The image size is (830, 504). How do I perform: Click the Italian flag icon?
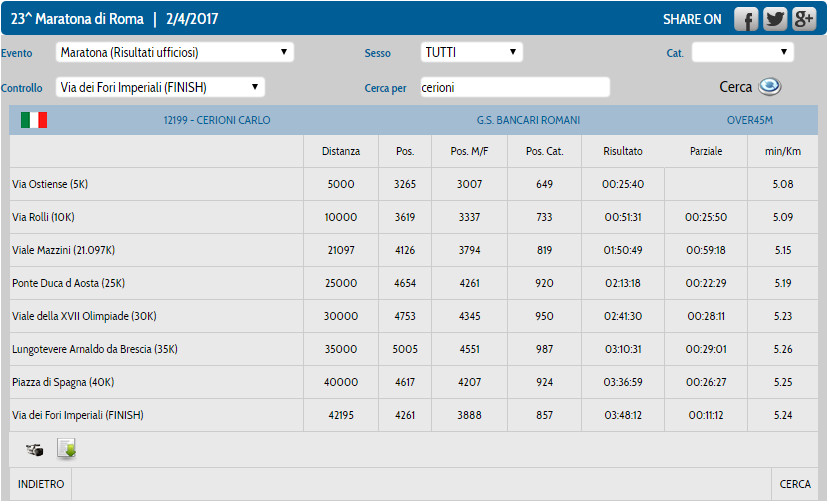point(34,120)
